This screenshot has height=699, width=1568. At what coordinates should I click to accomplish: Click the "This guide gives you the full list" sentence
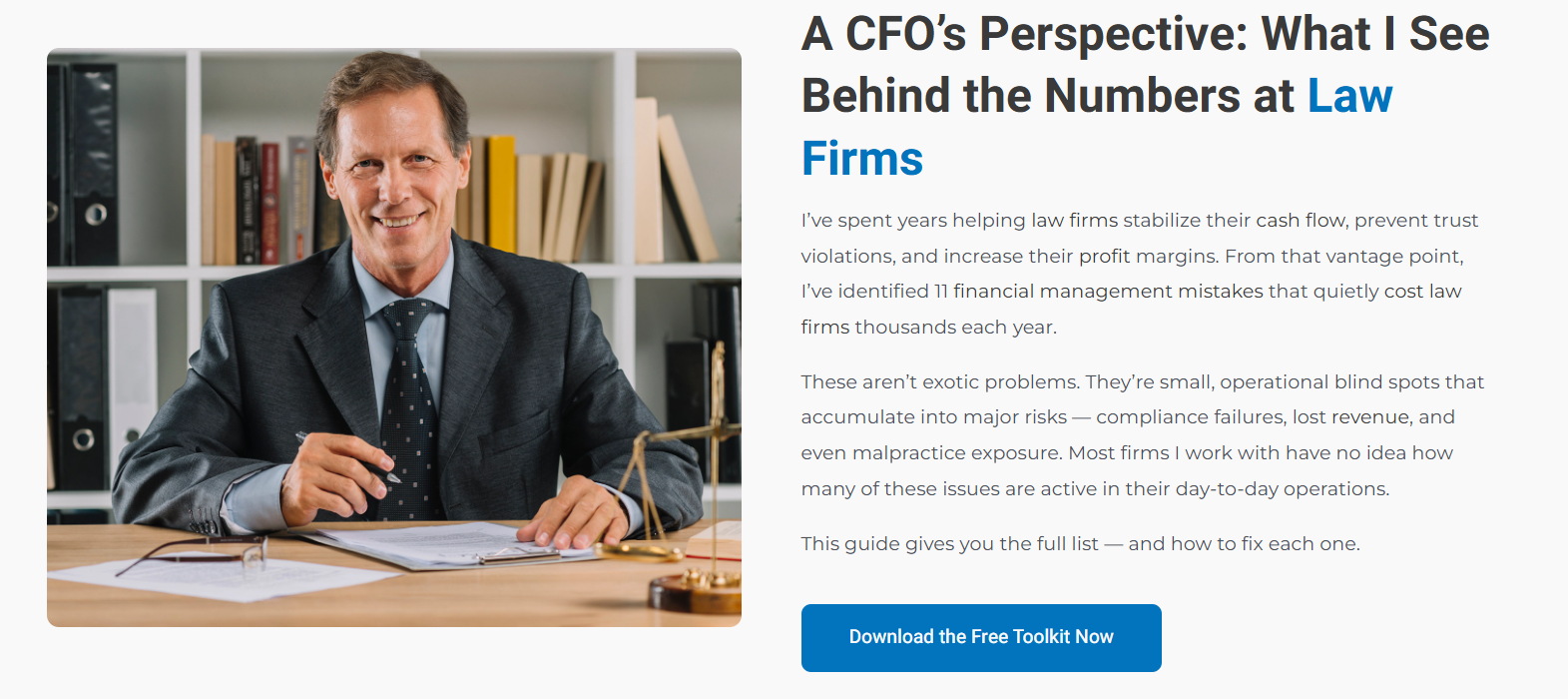1080,544
